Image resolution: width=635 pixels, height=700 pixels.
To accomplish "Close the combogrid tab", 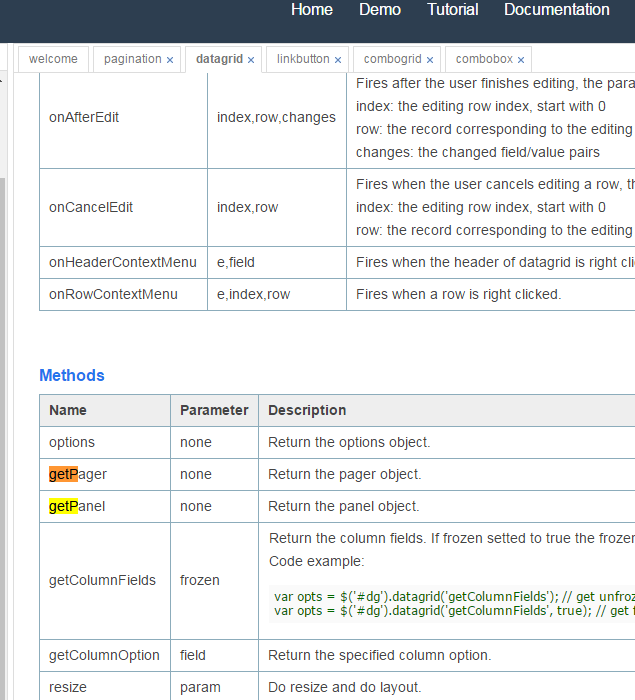I will 430,60.
